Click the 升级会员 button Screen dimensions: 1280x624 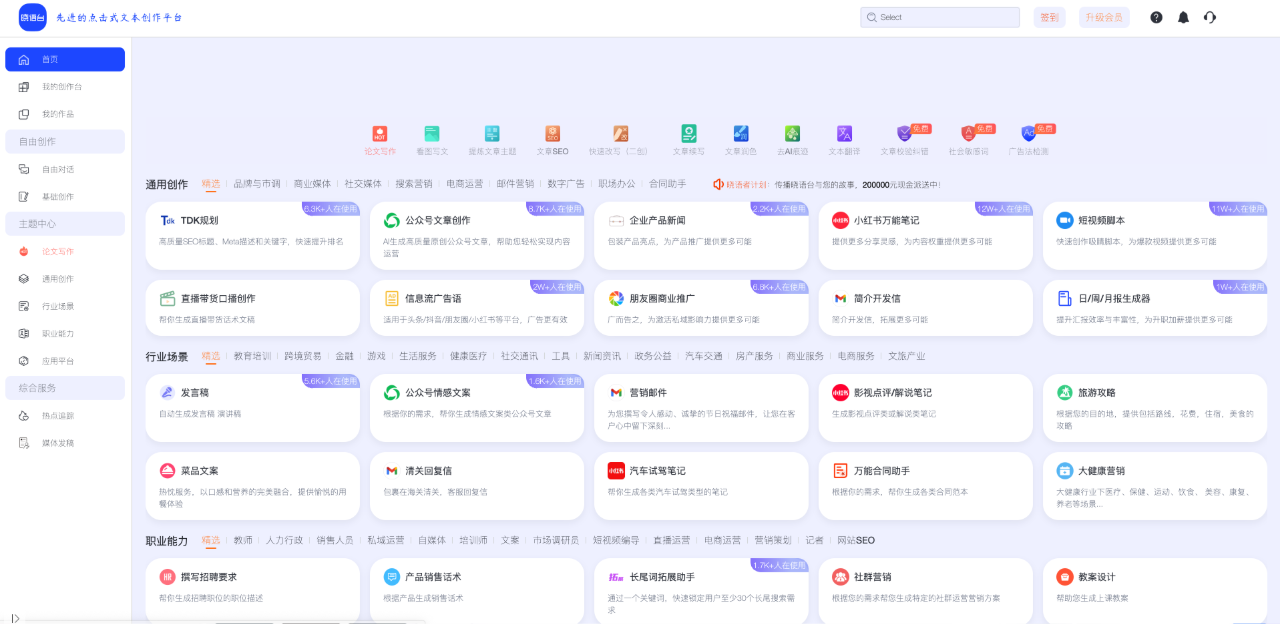(1103, 17)
